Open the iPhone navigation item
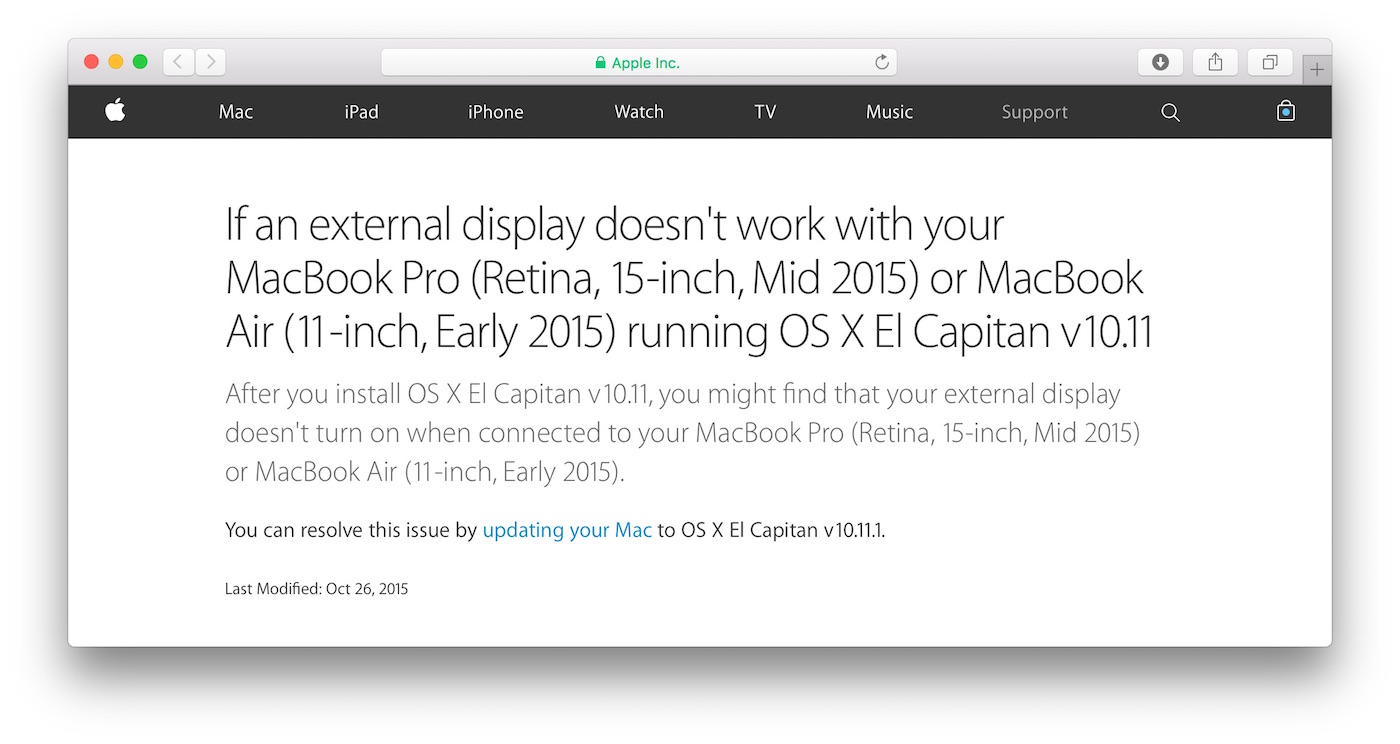 point(496,112)
